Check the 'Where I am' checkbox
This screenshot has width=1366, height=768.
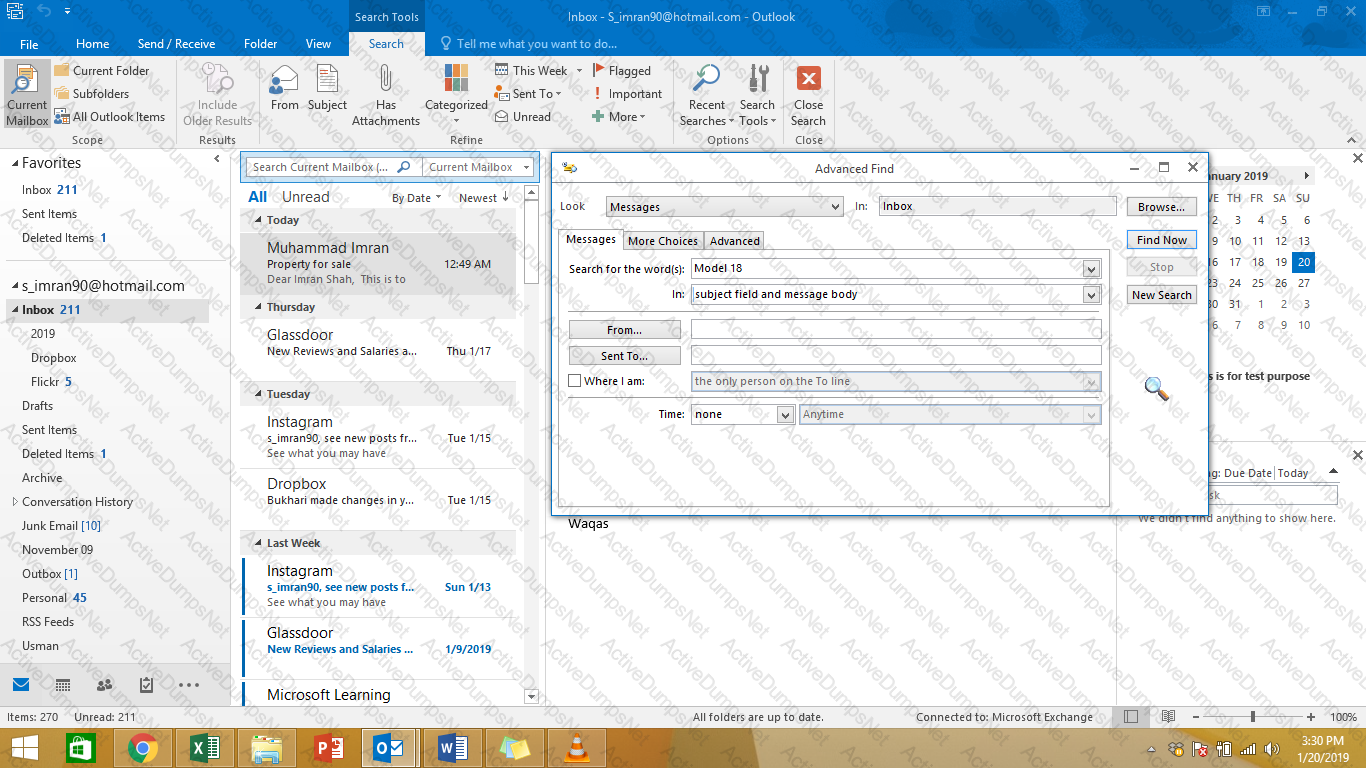tap(574, 381)
